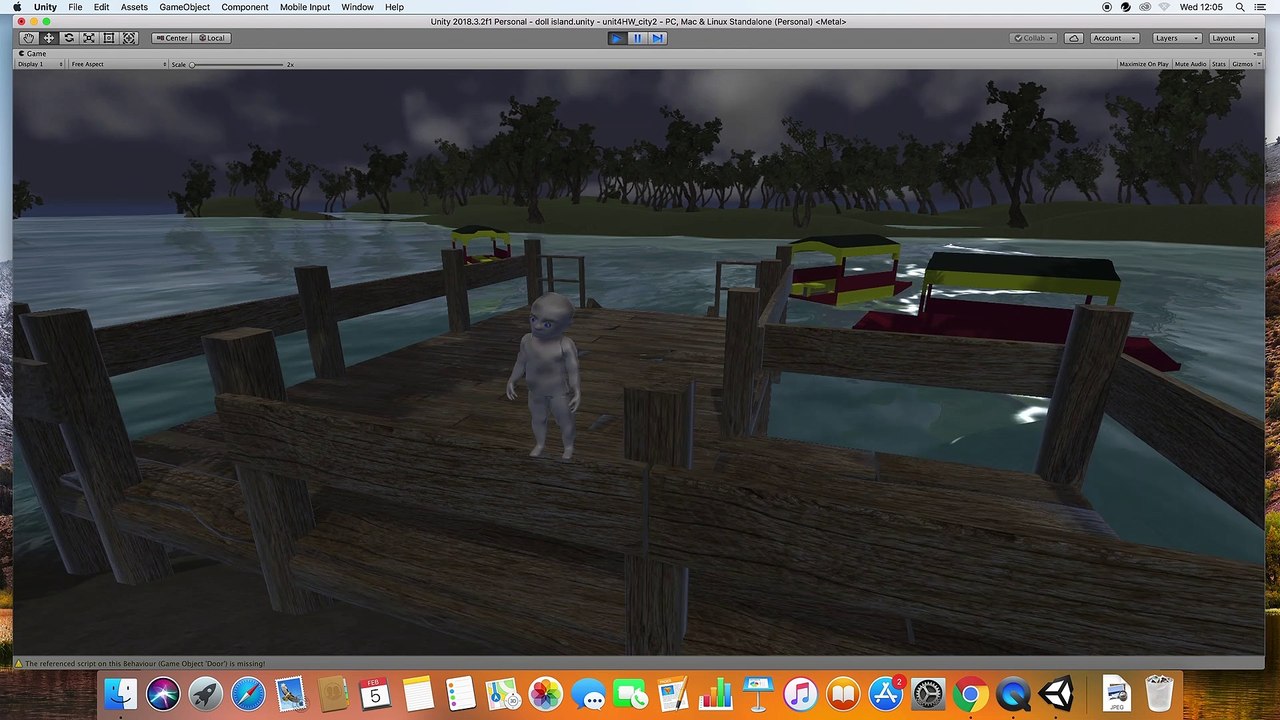Viewport: 1280px width, 720px height.
Task: Toggle the Stats overlay
Action: coord(1219,64)
